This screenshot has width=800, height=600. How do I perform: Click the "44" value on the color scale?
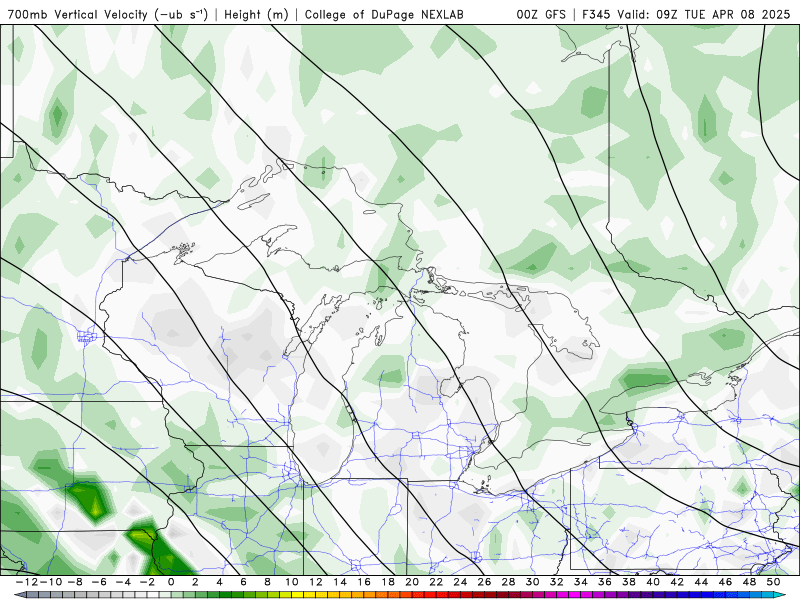click(701, 582)
